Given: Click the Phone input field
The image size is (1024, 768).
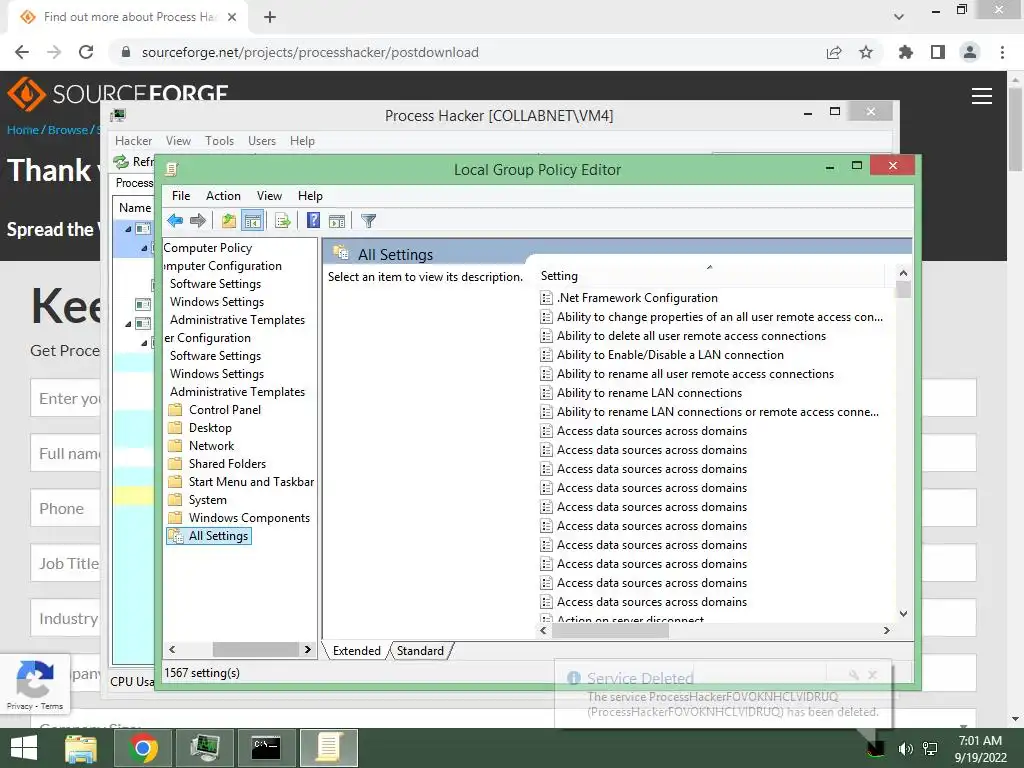Looking at the screenshot, I should [65, 508].
